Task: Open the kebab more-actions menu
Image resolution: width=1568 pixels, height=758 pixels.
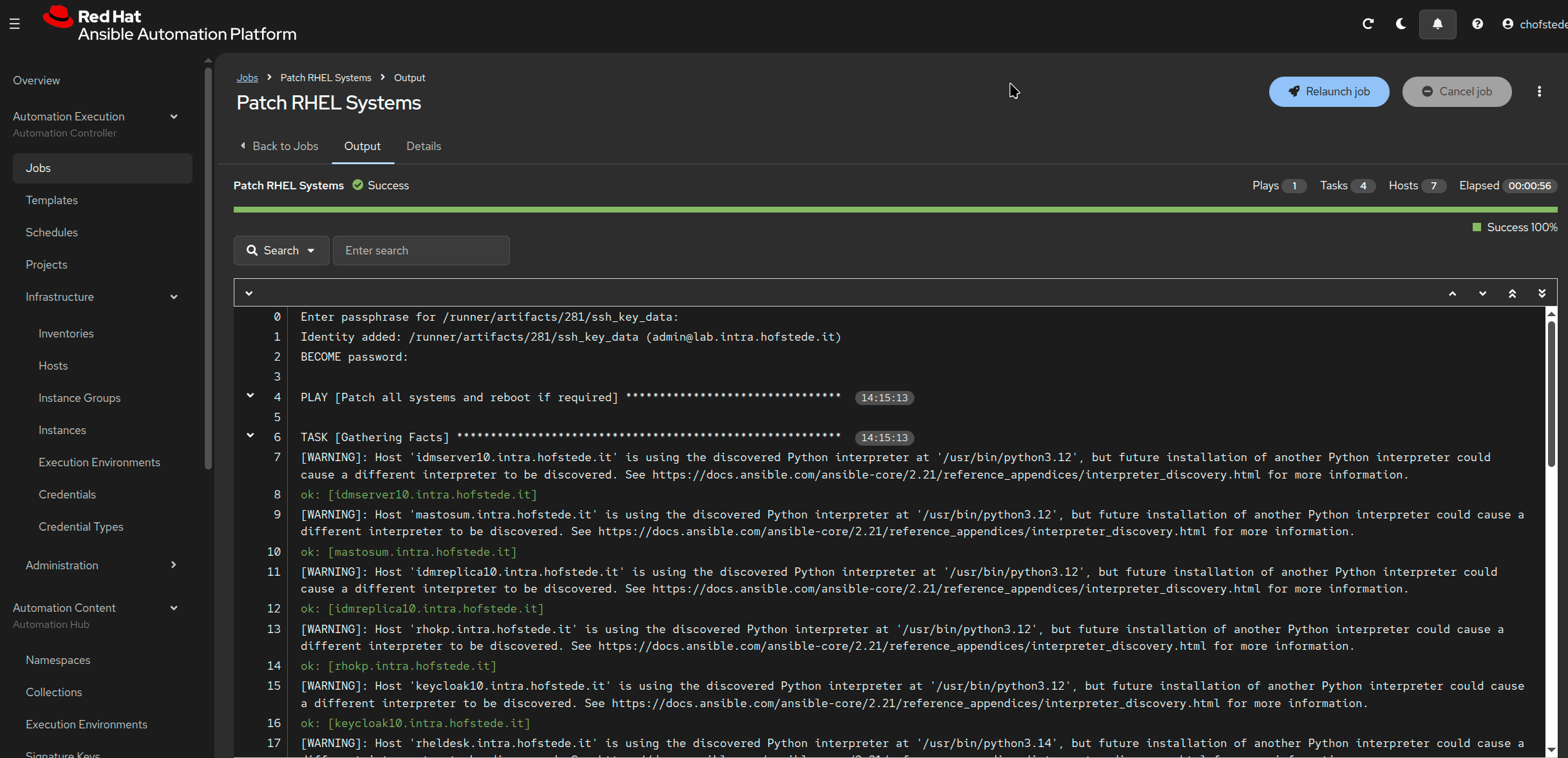Action: 1540,91
